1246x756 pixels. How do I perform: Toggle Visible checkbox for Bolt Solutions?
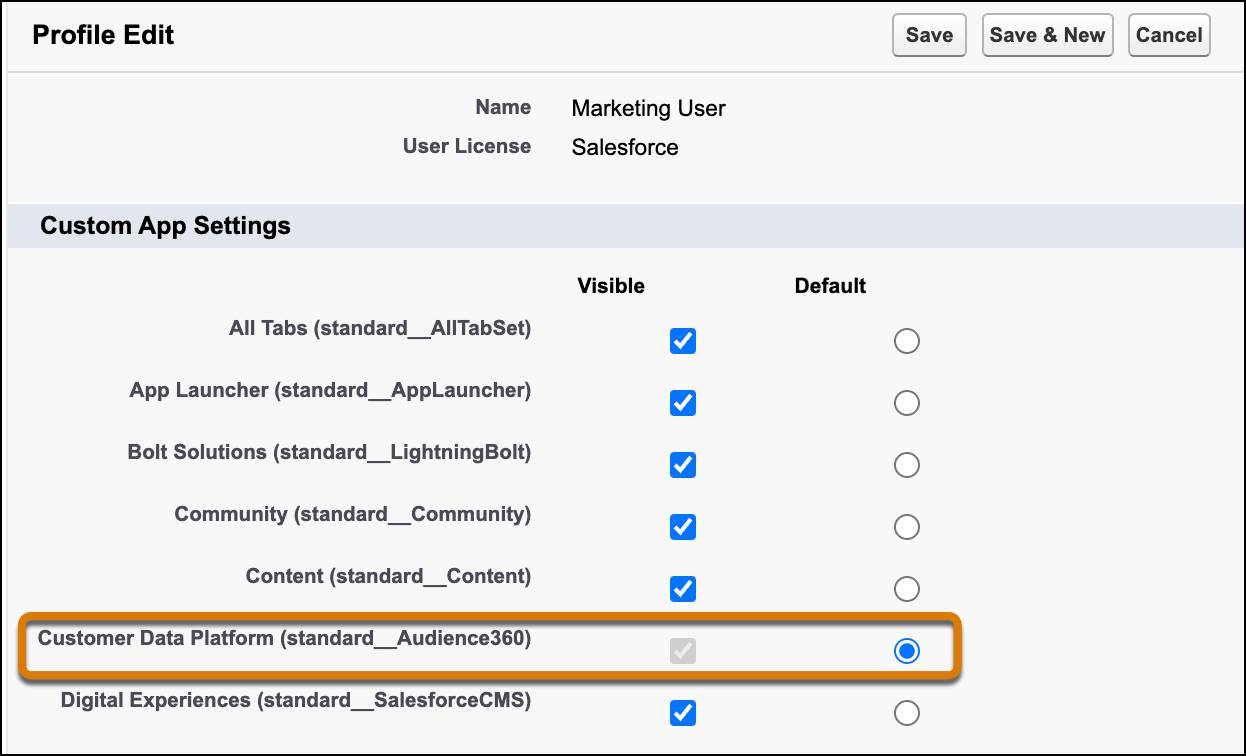(x=683, y=465)
